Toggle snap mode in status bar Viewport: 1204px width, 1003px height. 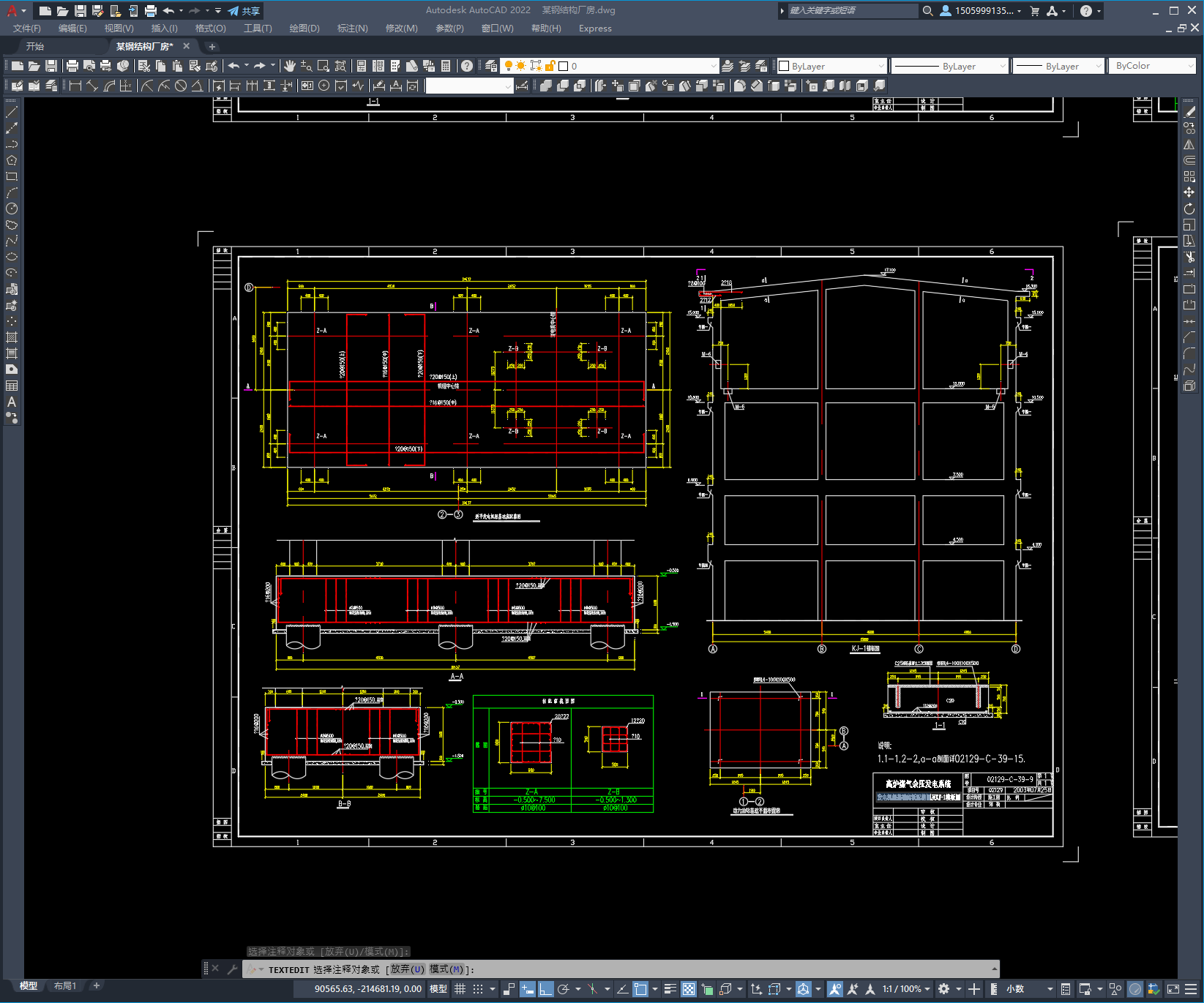coord(478,989)
